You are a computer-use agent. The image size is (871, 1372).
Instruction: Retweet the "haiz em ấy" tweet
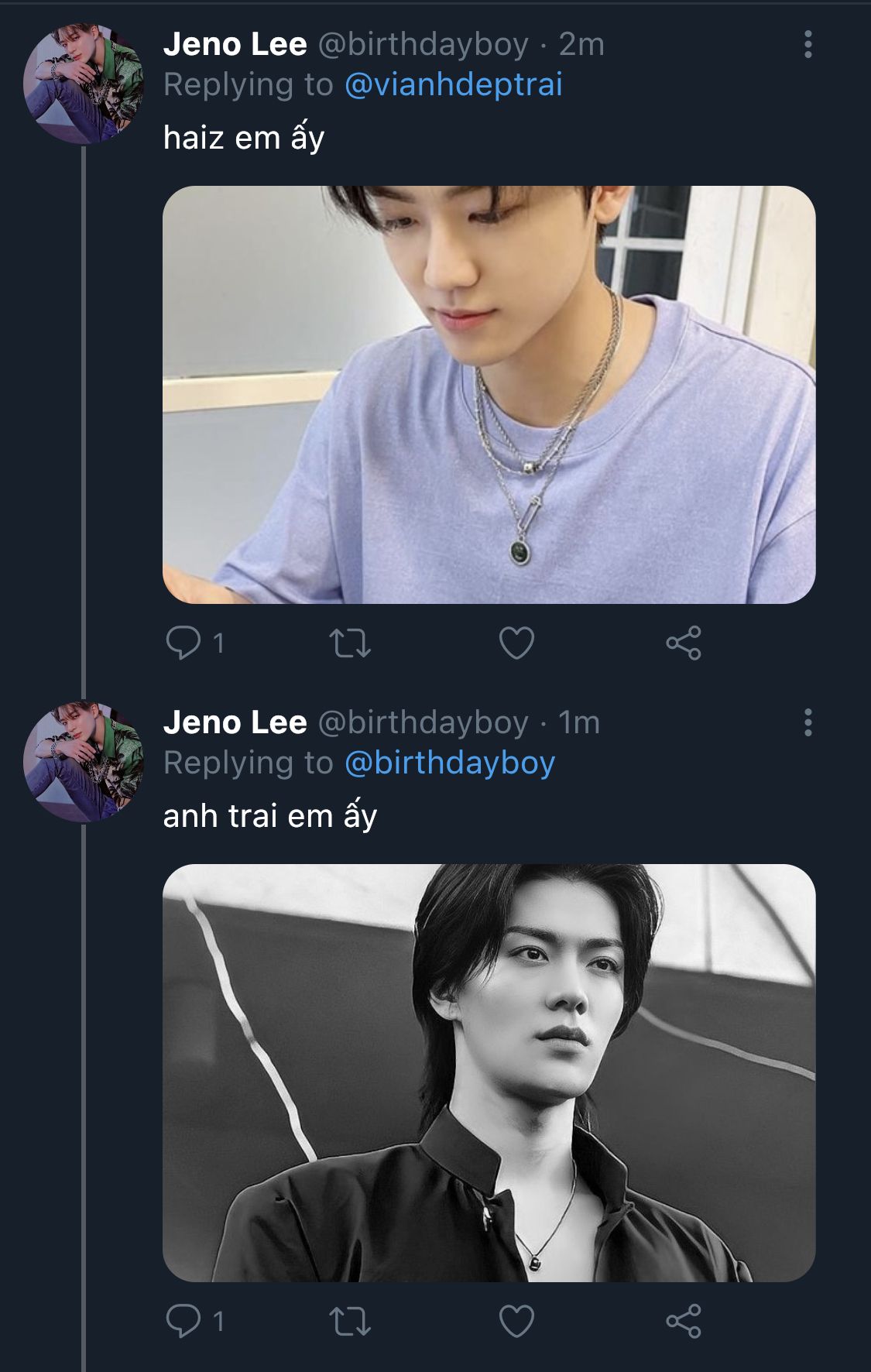pyautogui.click(x=350, y=643)
